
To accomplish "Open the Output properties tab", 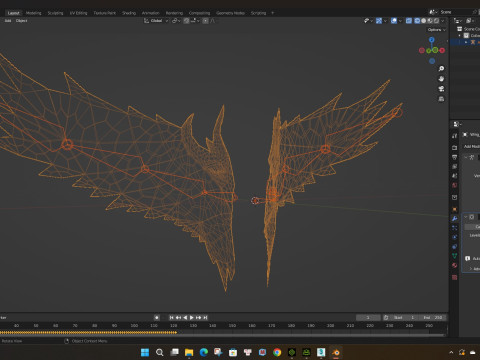I will tap(454, 157).
